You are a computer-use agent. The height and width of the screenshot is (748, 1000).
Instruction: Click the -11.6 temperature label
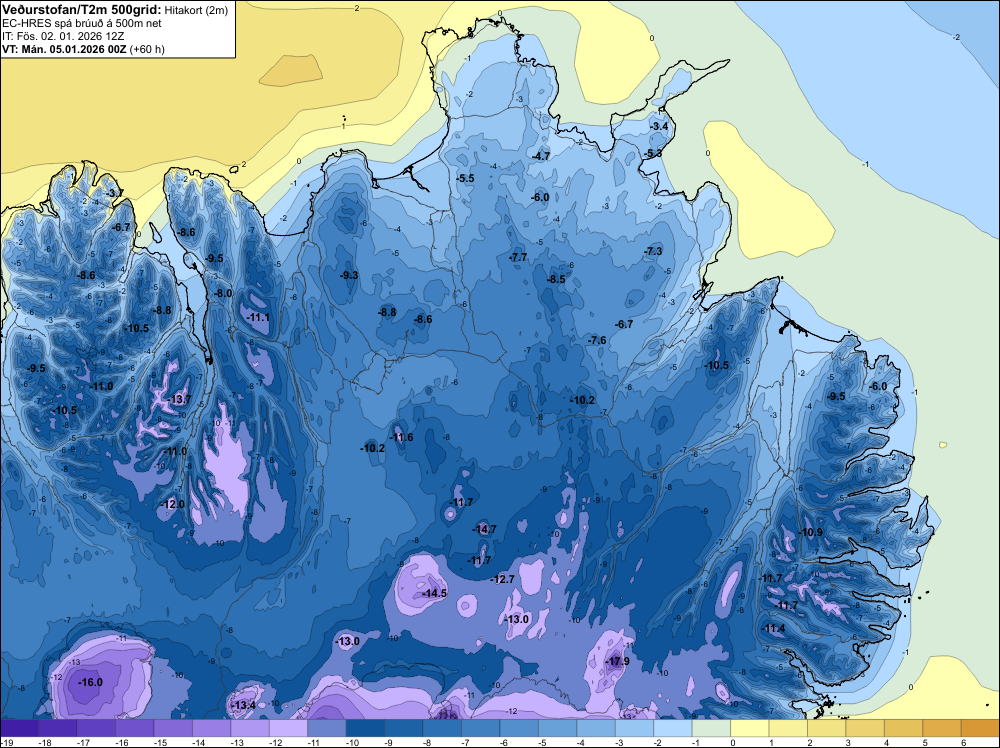pyautogui.click(x=401, y=437)
